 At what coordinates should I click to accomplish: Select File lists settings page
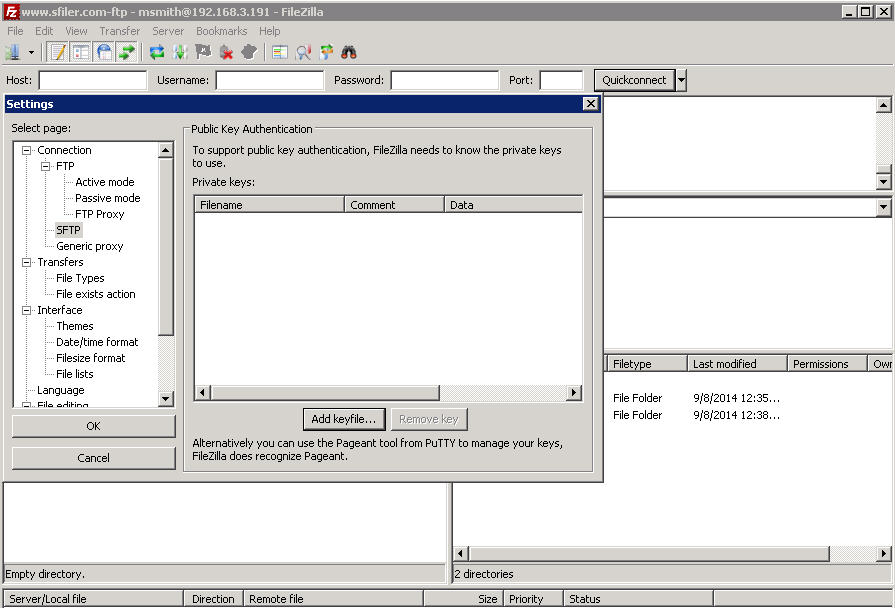tap(75, 374)
